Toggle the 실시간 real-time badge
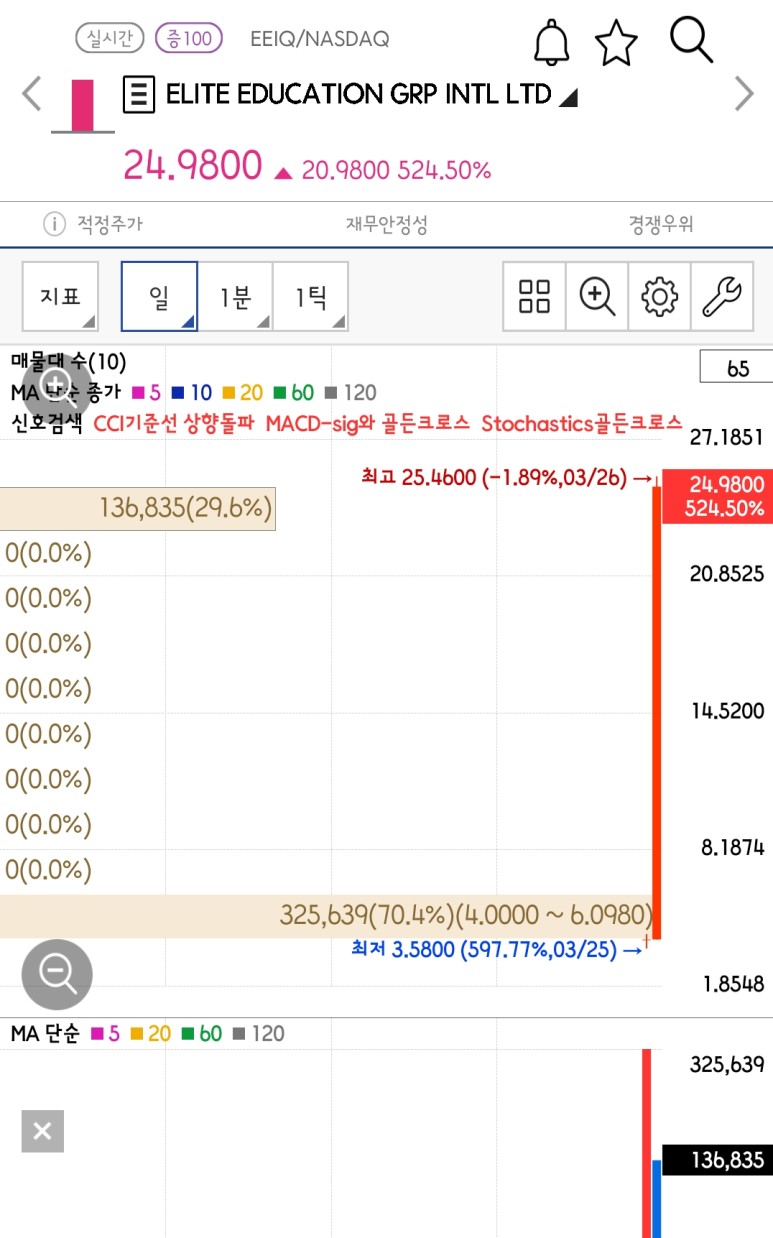 [110, 39]
